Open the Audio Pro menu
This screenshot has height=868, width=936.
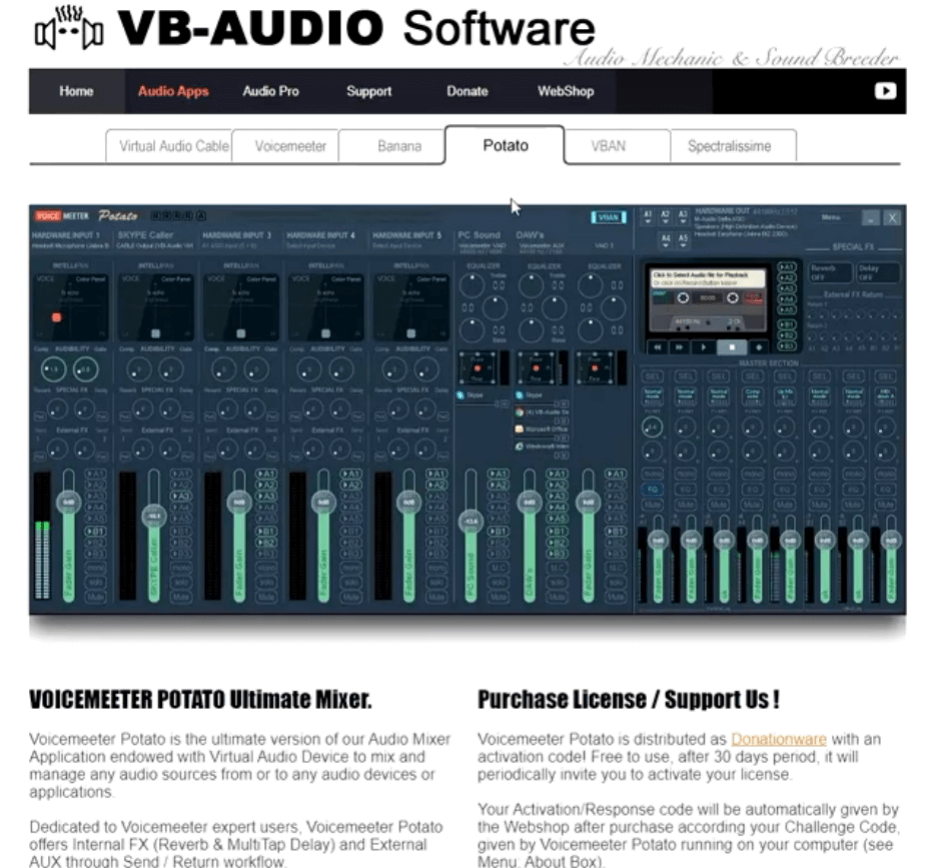(x=270, y=91)
